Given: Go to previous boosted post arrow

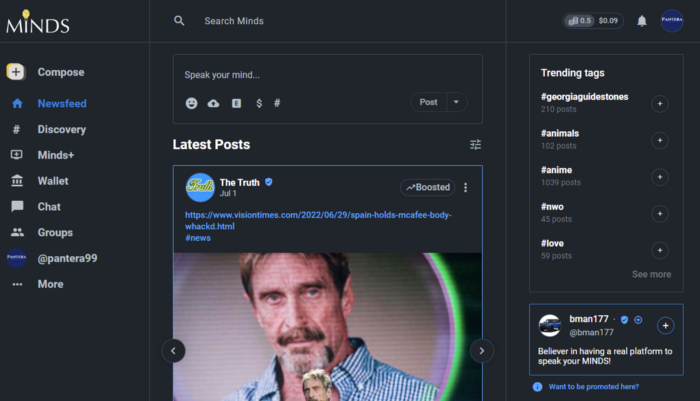Looking at the screenshot, I should point(173,351).
